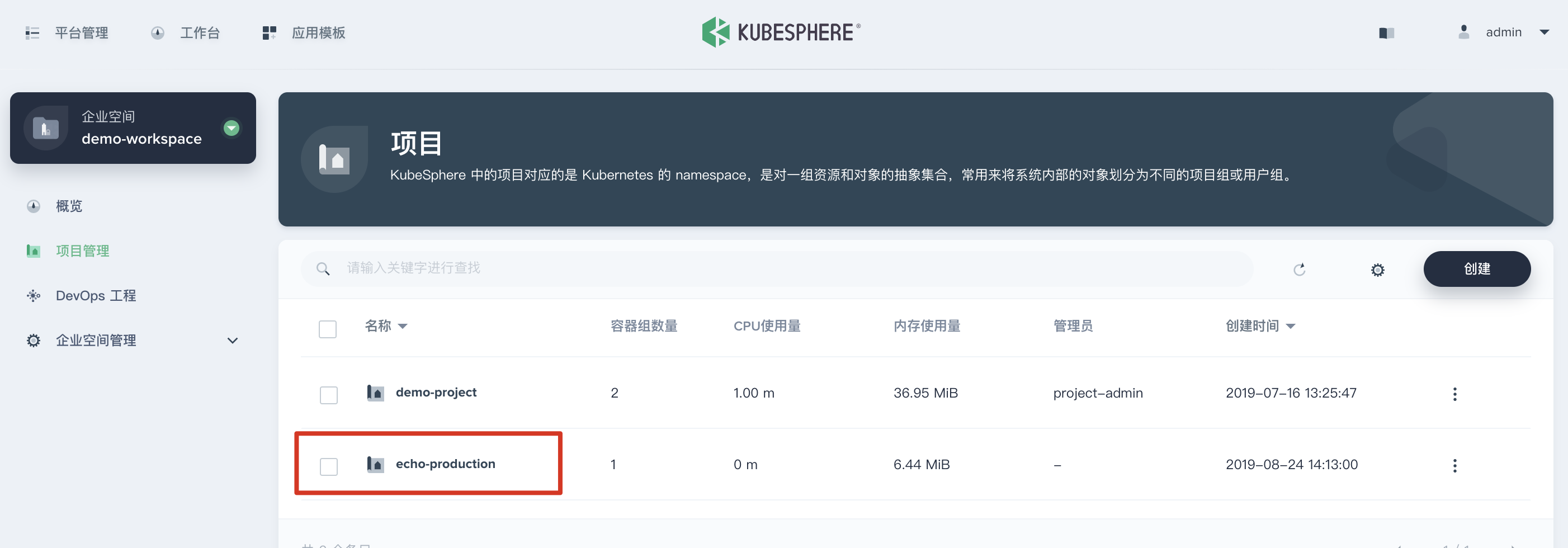Image resolution: width=1568 pixels, height=548 pixels.
Task: Click the large project icon in the banner
Action: (x=334, y=159)
